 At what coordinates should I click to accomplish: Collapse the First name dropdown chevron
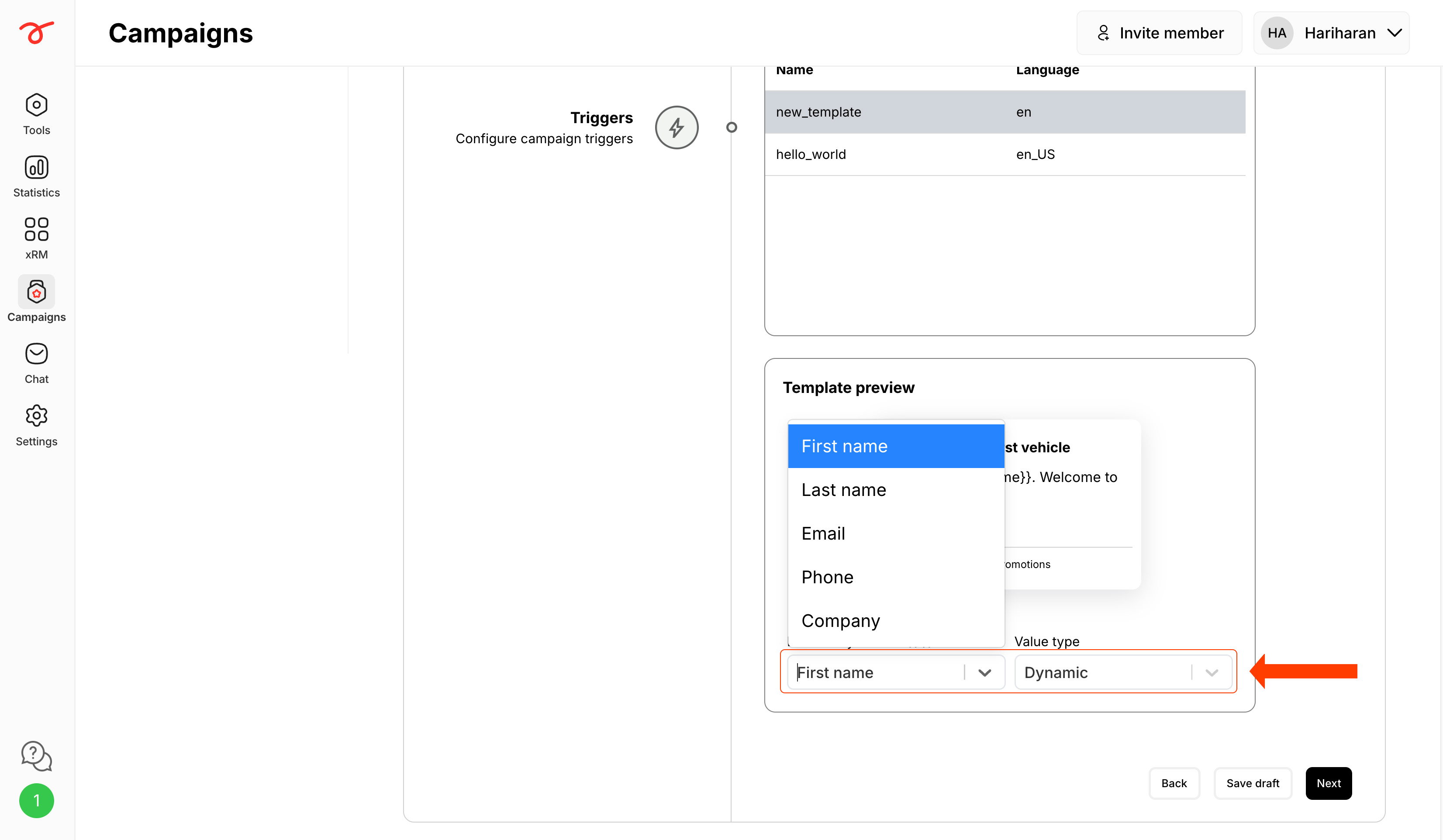(984, 672)
